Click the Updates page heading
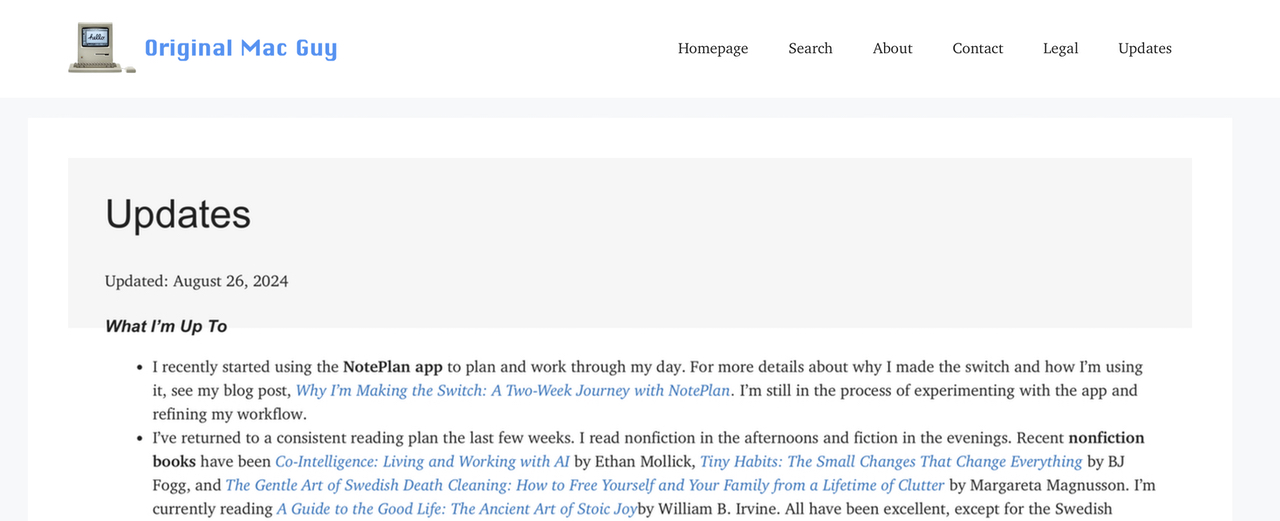 (178, 214)
